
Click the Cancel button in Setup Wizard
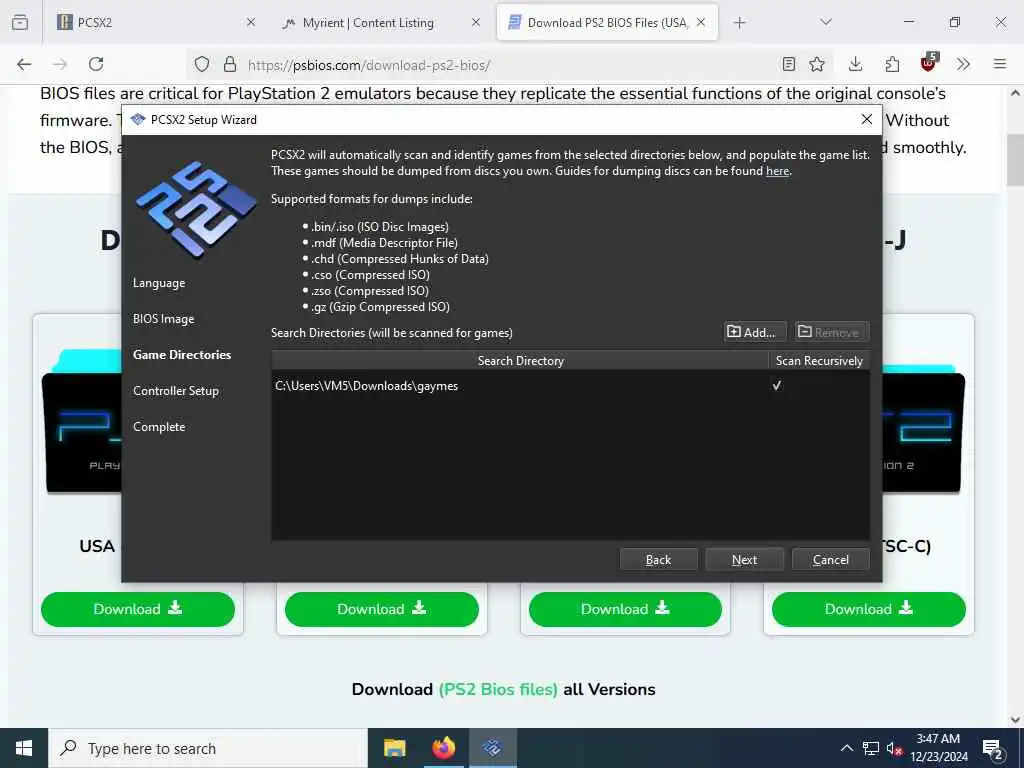tap(831, 560)
